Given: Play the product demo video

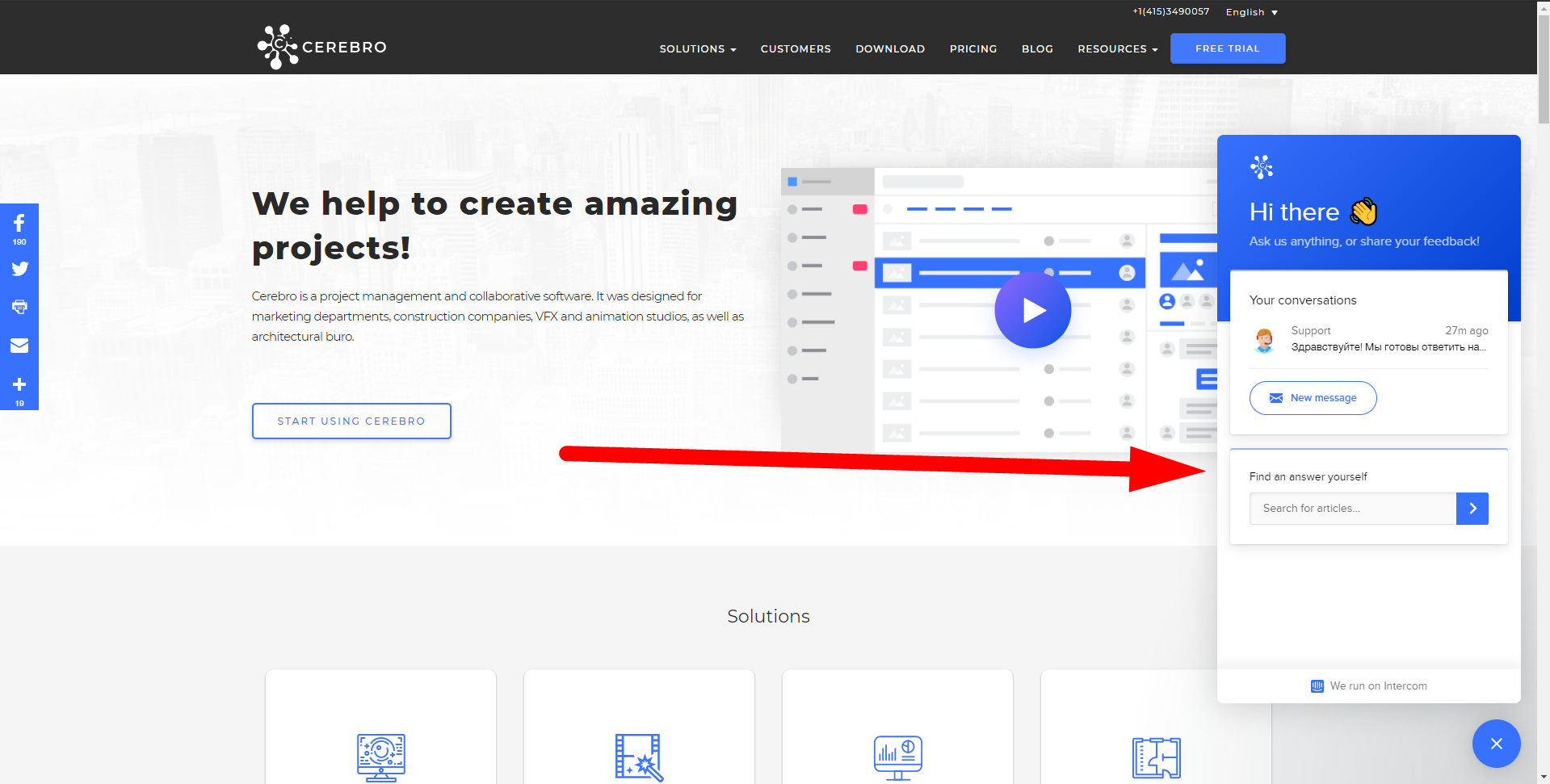Looking at the screenshot, I should (1032, 310).
